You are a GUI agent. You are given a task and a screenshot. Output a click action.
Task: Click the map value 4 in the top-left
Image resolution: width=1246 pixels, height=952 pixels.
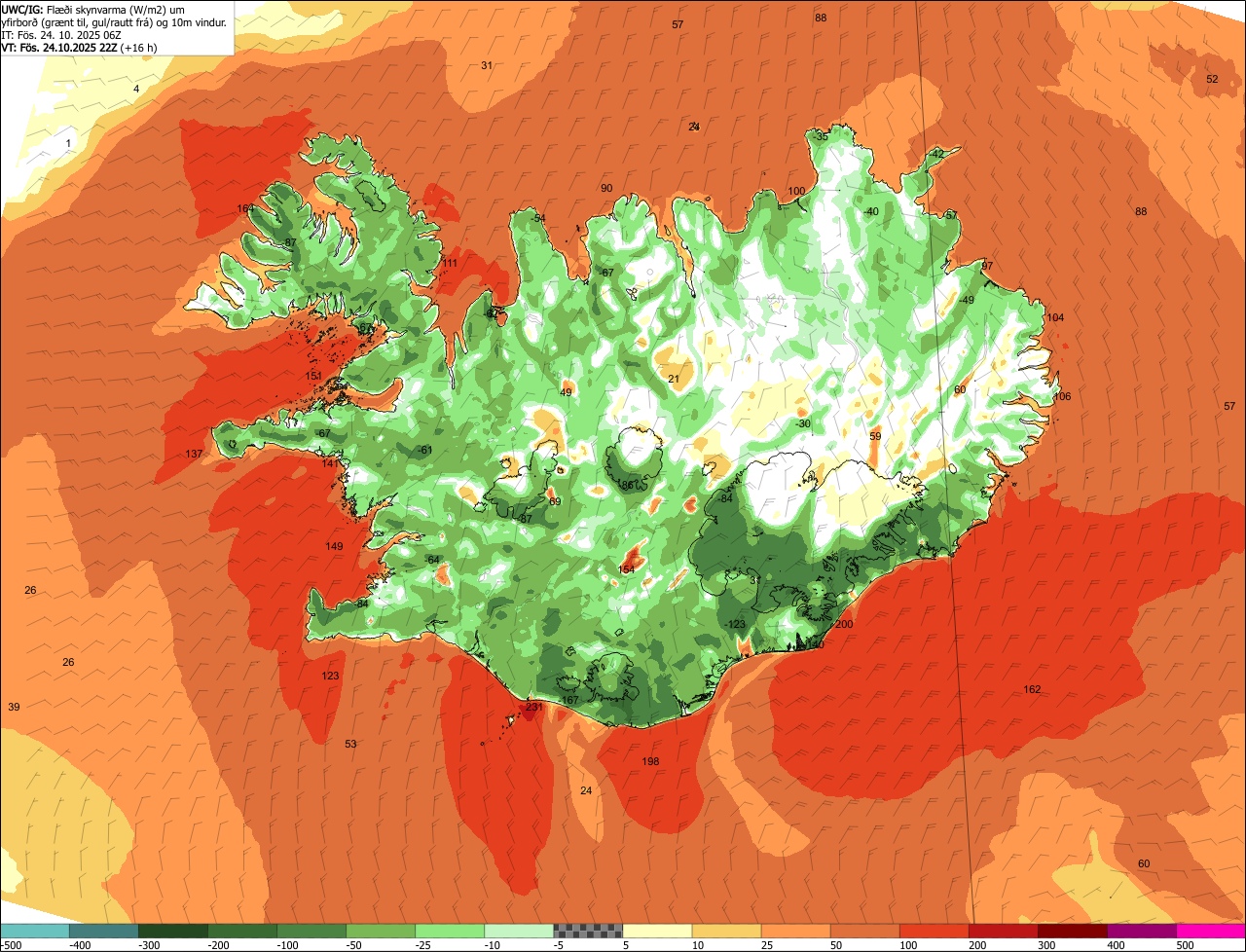136,90
